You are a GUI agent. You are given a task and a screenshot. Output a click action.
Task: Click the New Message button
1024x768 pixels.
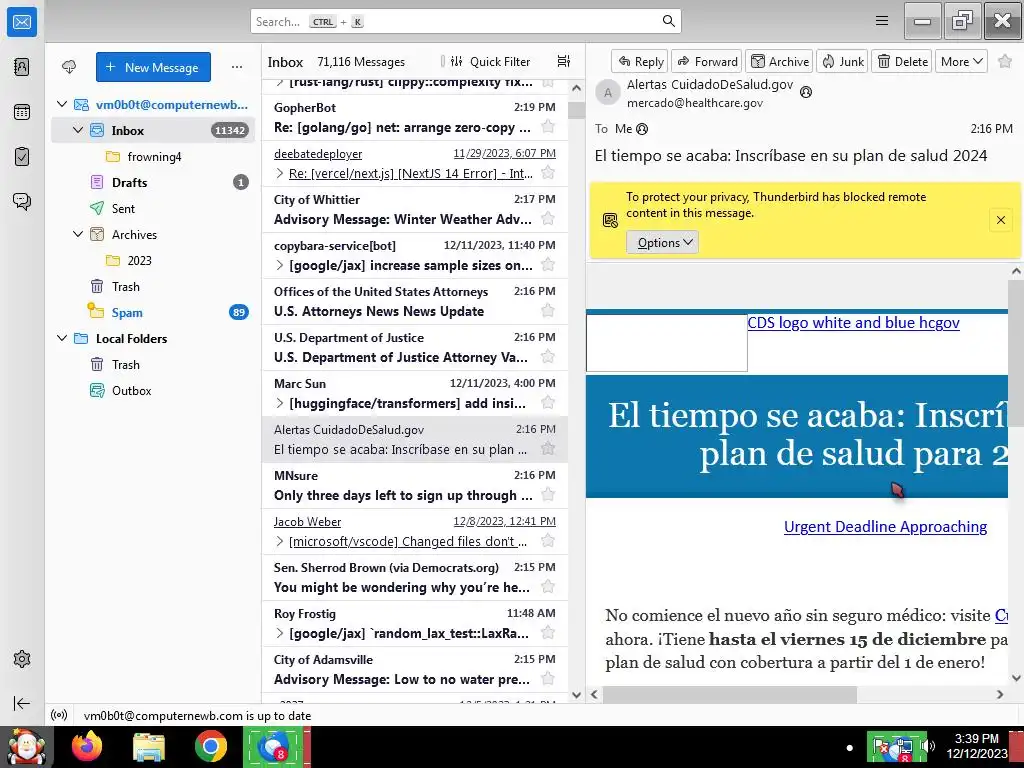click(x=153, y=67)
